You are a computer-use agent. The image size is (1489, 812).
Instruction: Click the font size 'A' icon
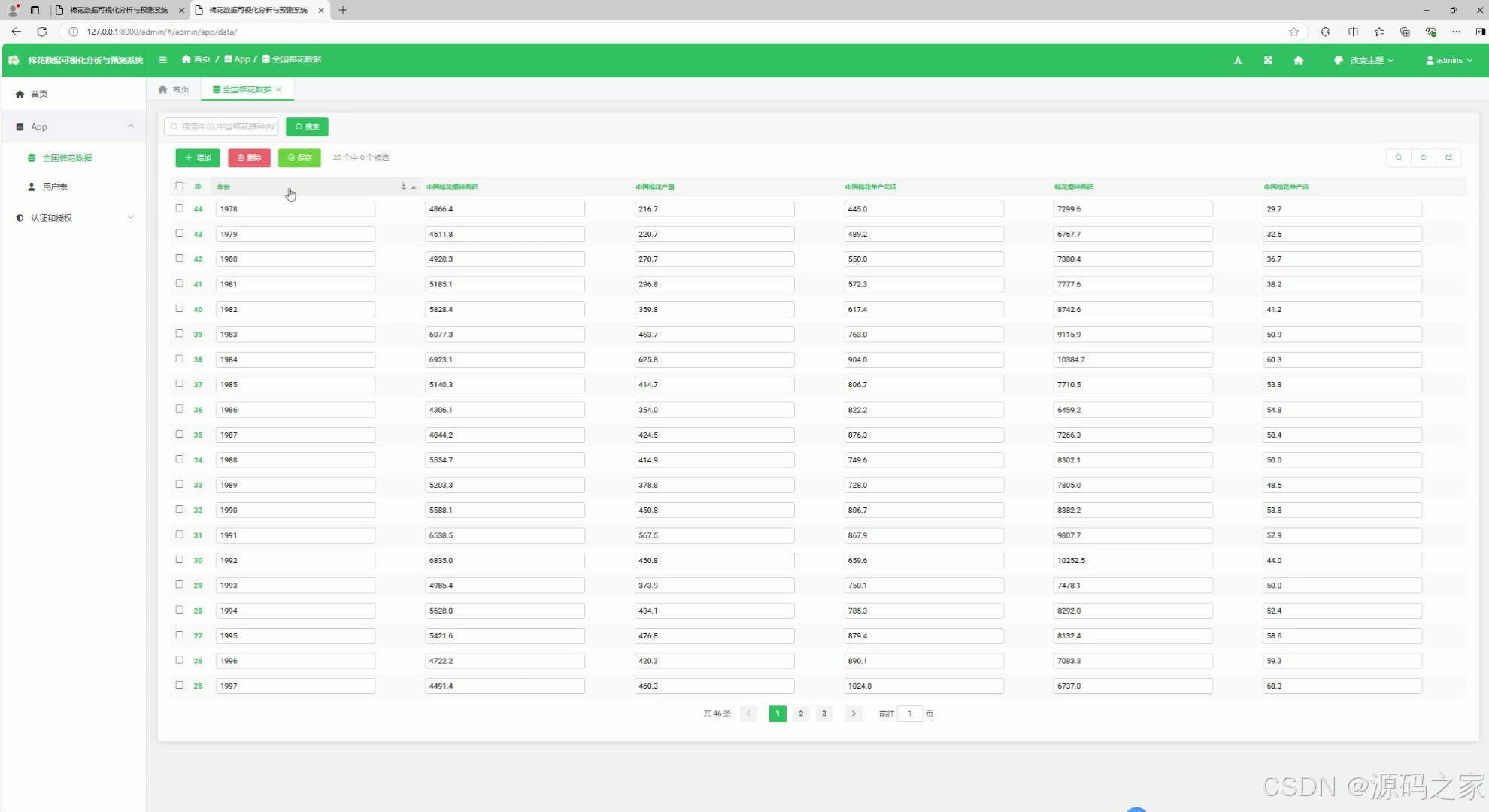point(1238,60)
